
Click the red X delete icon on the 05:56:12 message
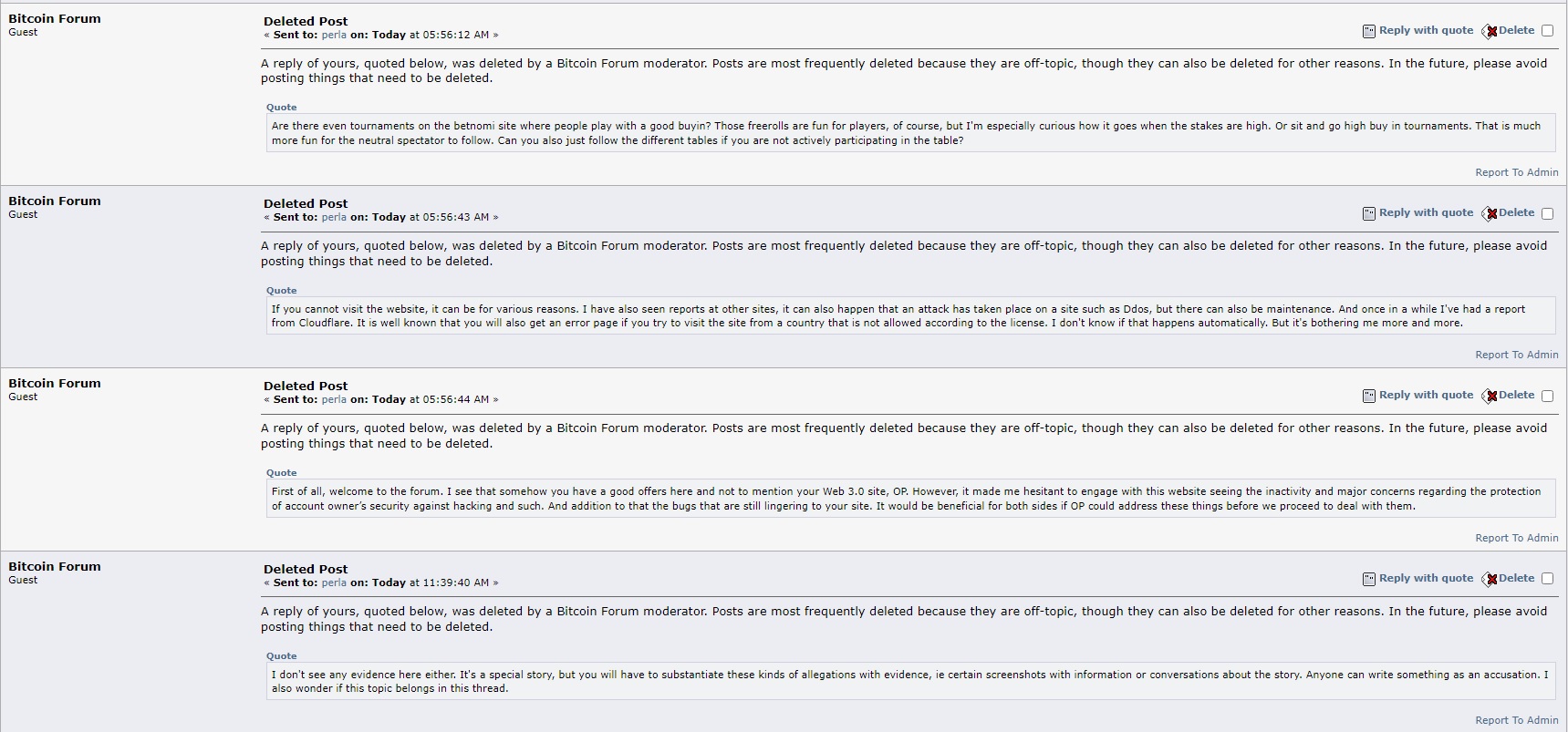pos(1490,31)
